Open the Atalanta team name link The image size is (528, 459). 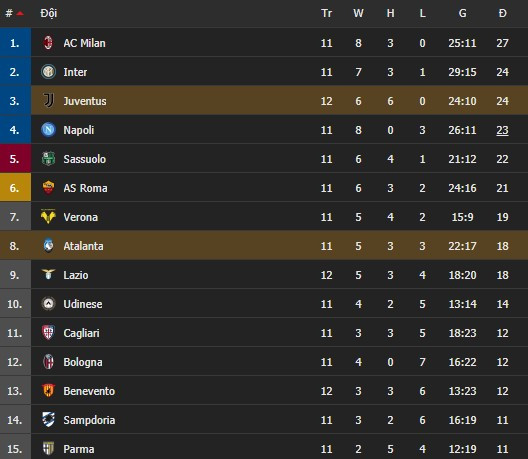(83, 246)
